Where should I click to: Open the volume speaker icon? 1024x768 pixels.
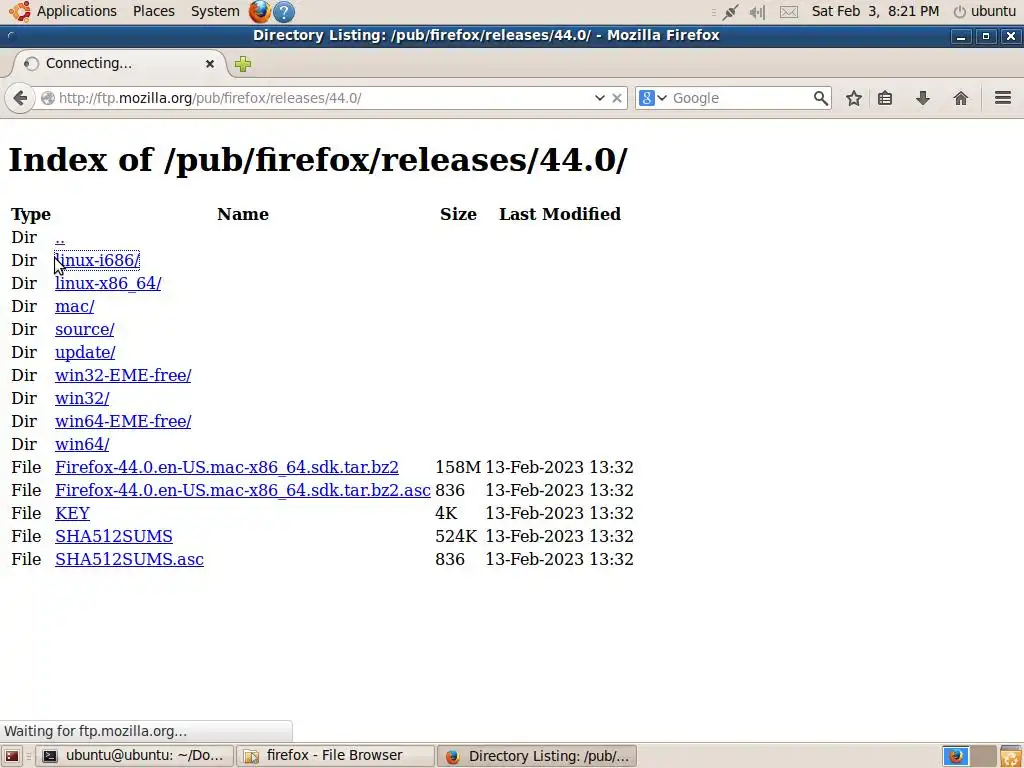758,12
